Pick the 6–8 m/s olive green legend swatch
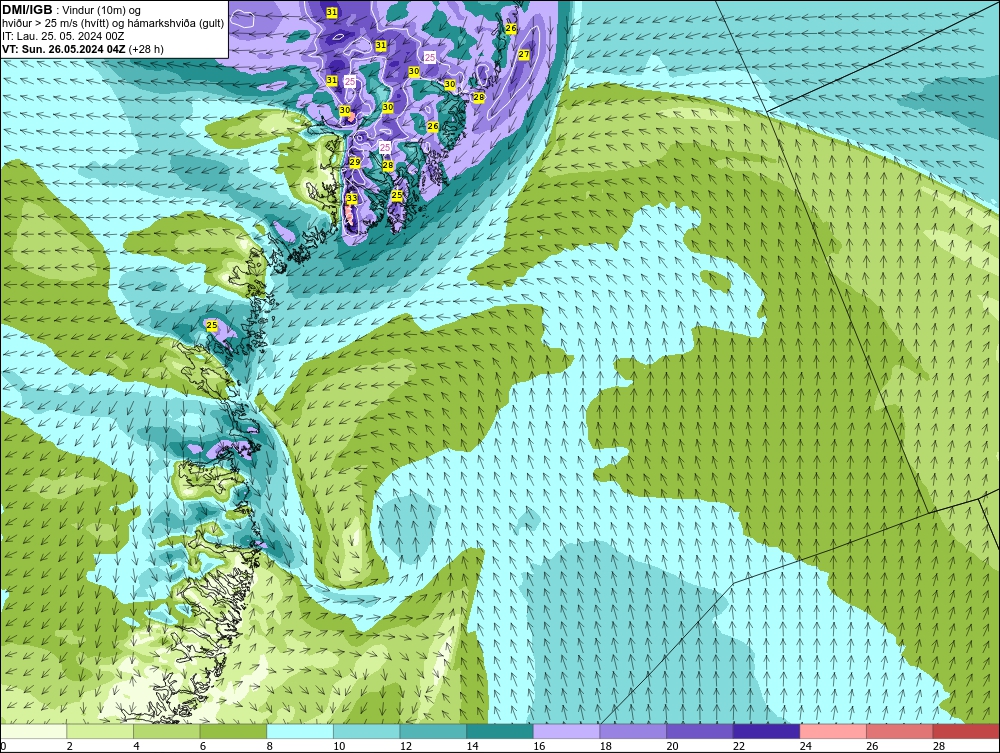Screen dimensions: 1000x753 pos(233,731)
